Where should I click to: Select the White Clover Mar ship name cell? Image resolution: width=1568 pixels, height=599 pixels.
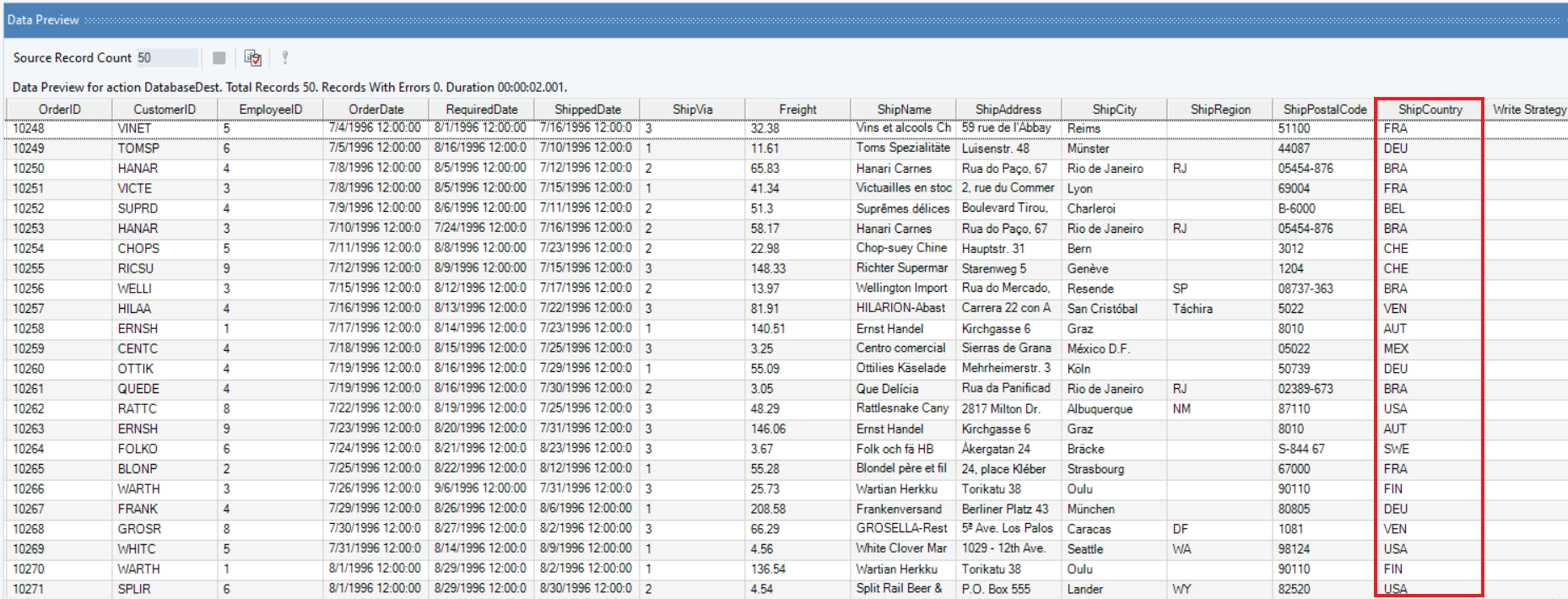tap(901, 549)
